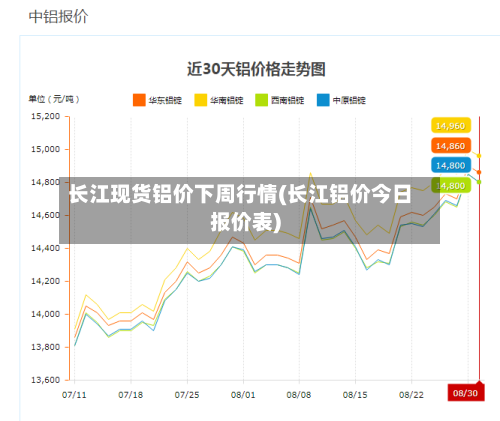Viewport: 500px width, 421px height.
Task: Click the yellow 14,960 value tooltip
Action: 451,125
